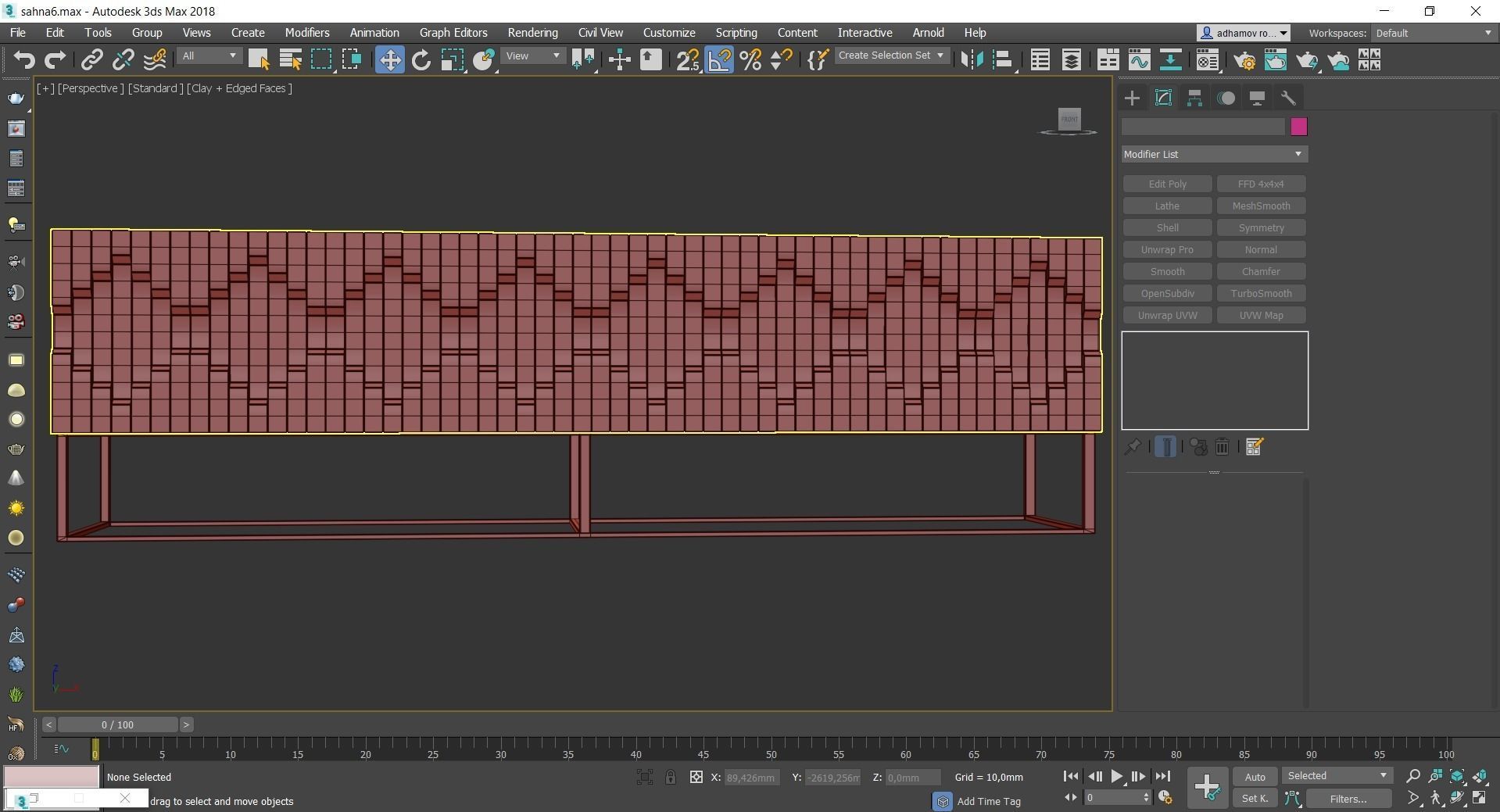Activate the Unlink Selection tool
The image size is (1500, 812).
123,60
